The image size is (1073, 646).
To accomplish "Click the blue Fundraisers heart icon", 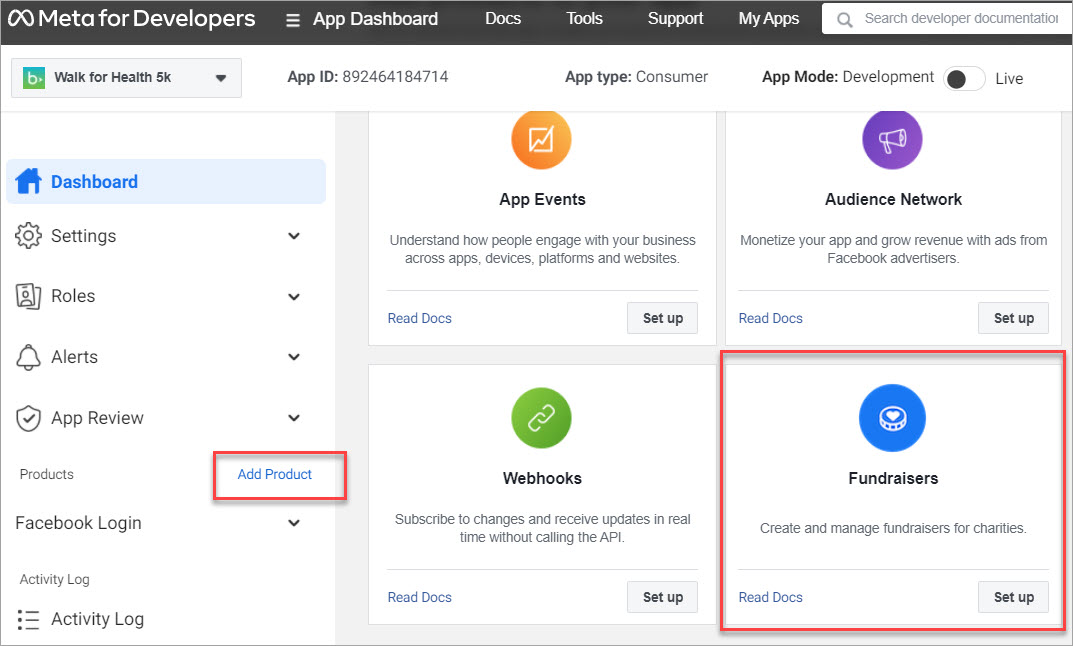I will pos(892,417).
